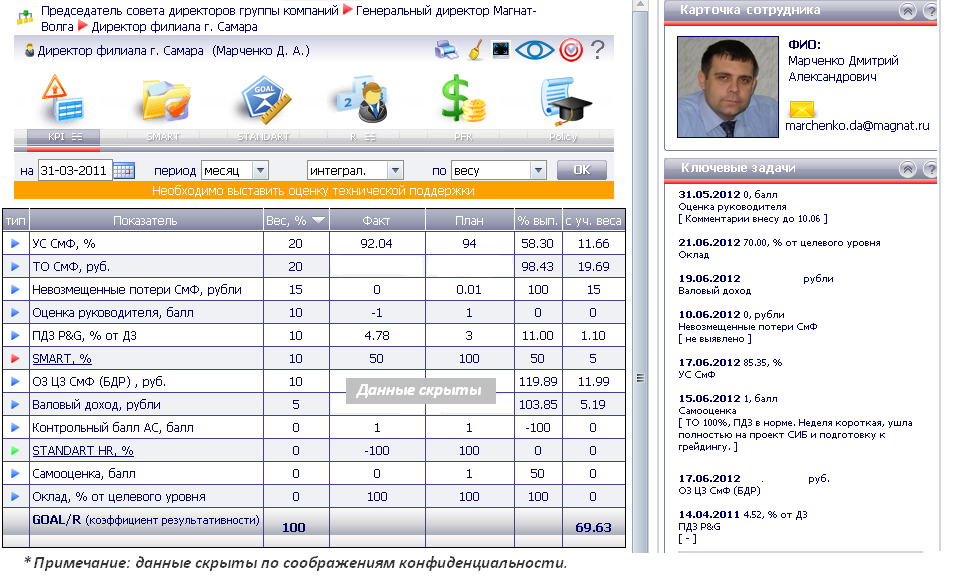
Task: Click the yellow email envelope icon
Action: click(x=801, y=109)
